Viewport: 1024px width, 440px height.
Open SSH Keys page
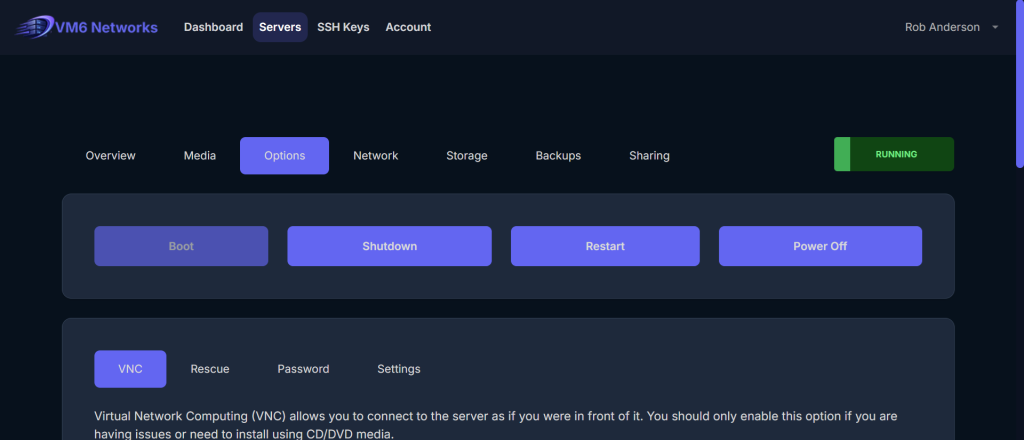tap(343, 27)
